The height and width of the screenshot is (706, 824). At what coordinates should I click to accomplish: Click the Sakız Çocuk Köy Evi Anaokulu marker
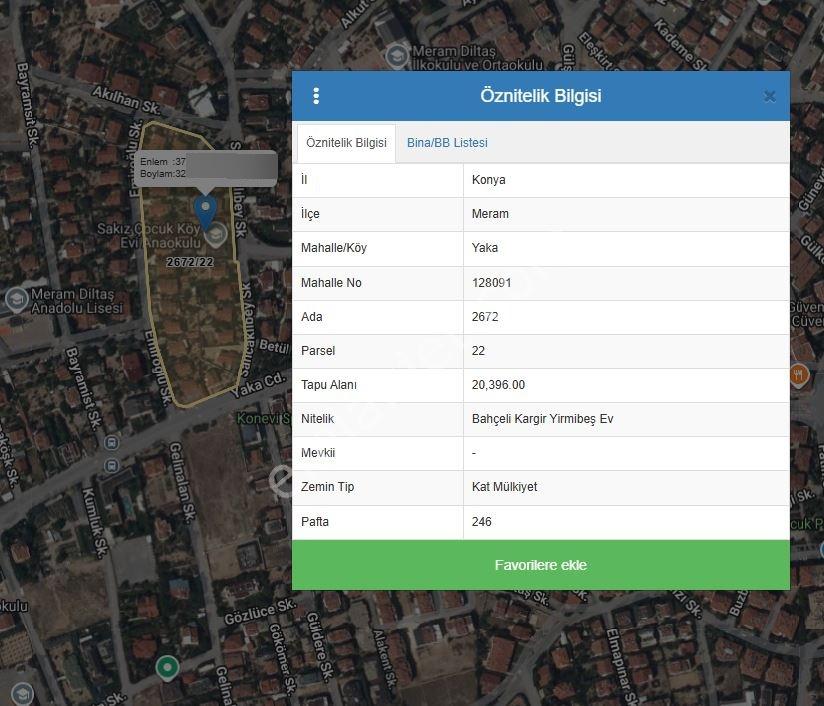click(215, 235)
